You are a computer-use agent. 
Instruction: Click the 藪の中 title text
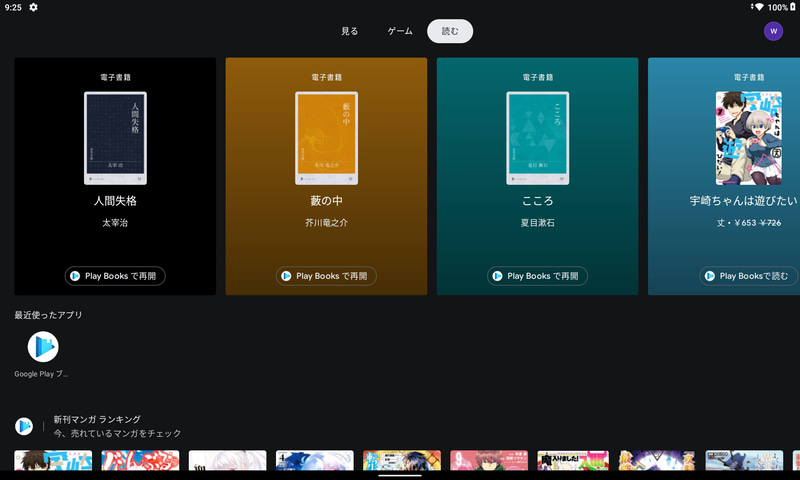327,201
